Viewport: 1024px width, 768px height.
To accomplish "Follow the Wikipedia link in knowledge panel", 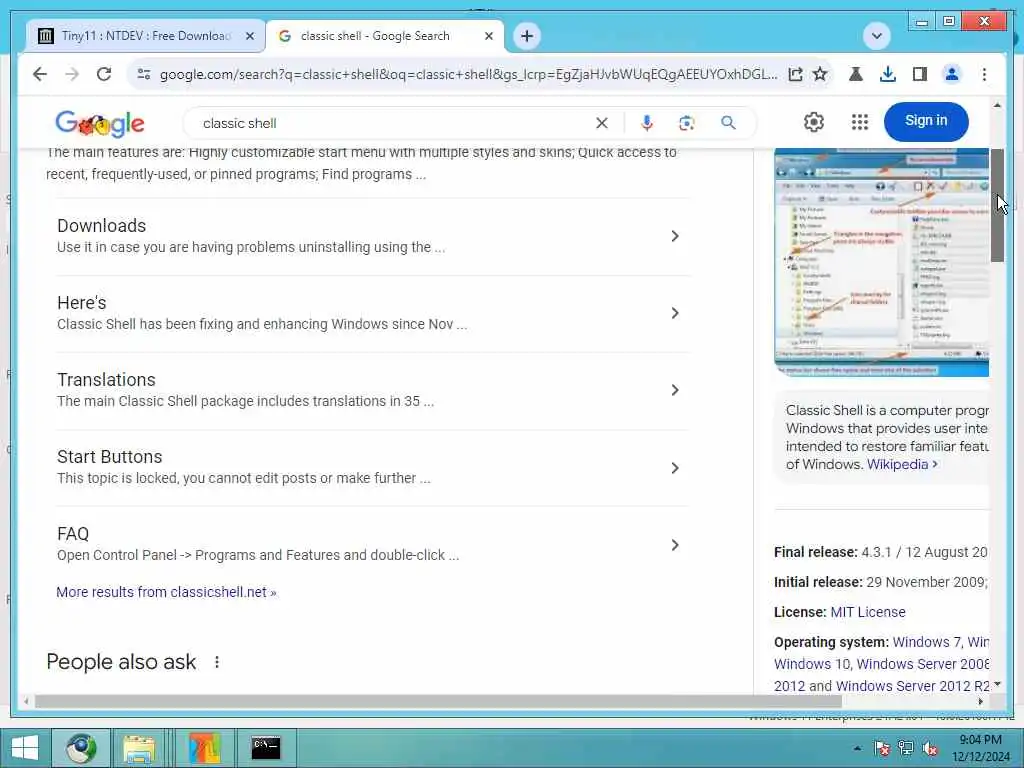I will pyautogui.click(x=902, y=464).
